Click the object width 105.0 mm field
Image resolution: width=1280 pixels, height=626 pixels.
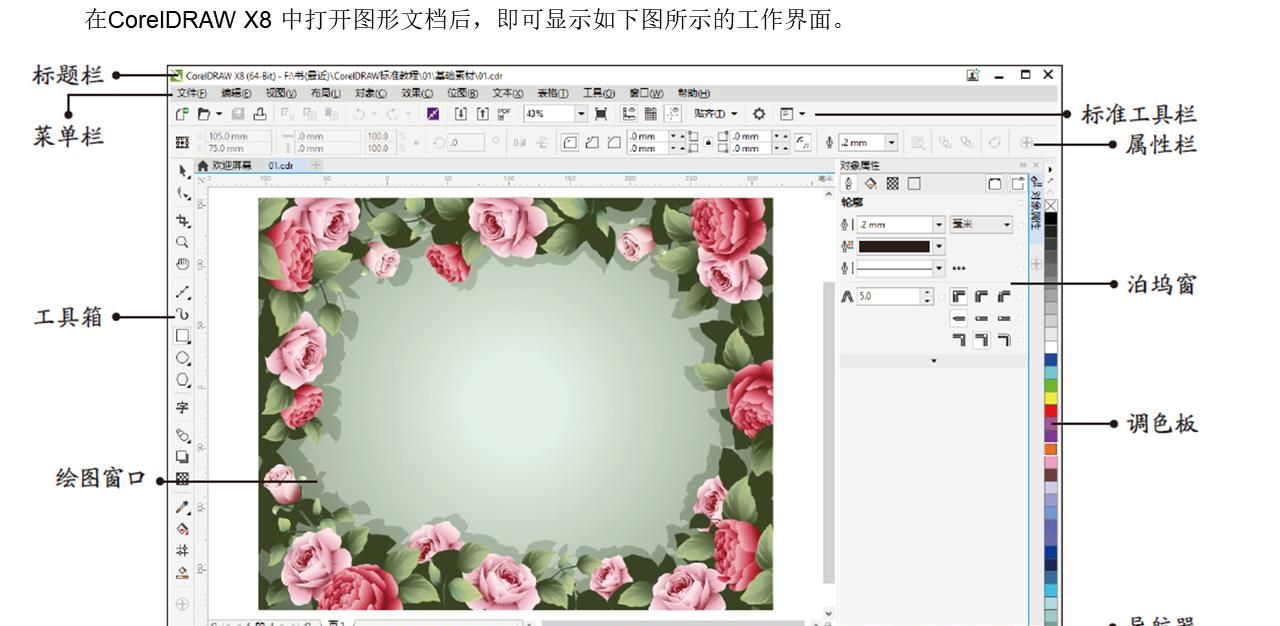click(x=239, y=136)
